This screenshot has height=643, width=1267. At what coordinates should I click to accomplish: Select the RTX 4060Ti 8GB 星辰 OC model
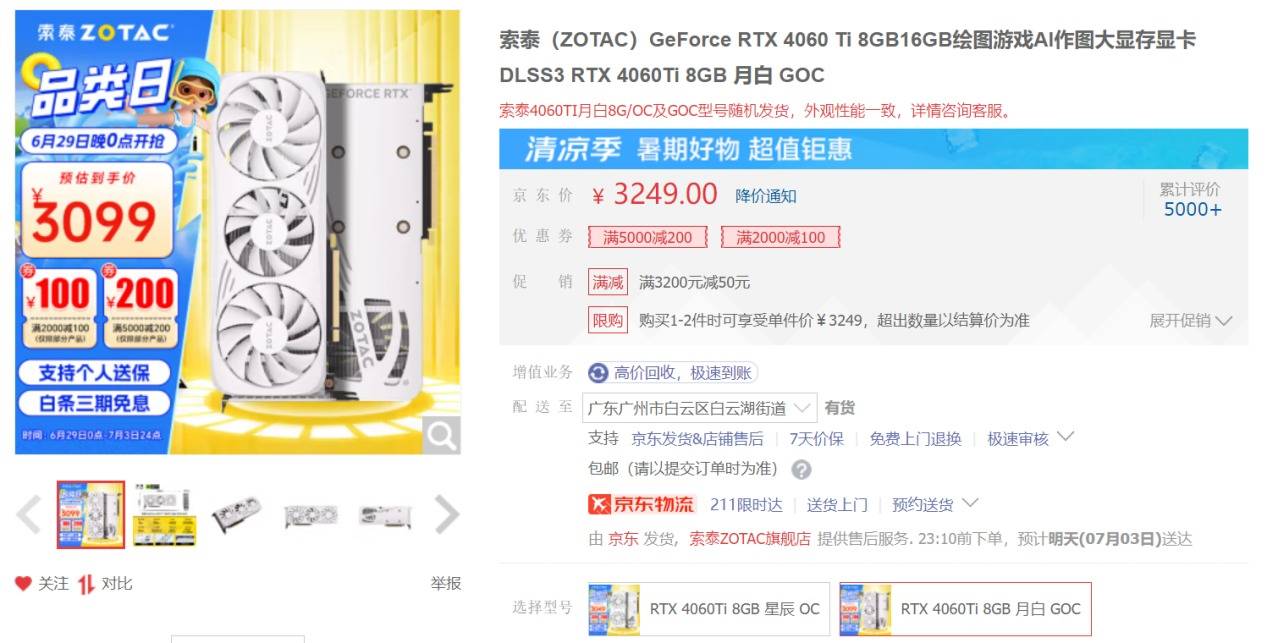tap(709, 608)
